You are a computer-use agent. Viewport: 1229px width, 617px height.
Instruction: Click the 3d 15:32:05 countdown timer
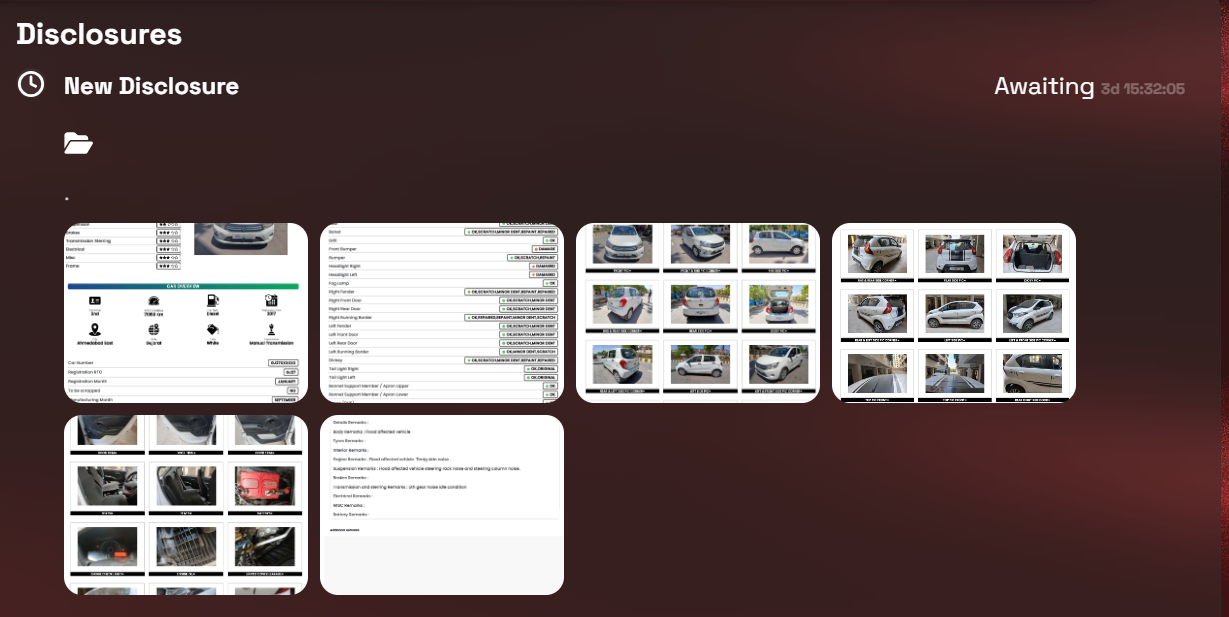coord(1142,89)
